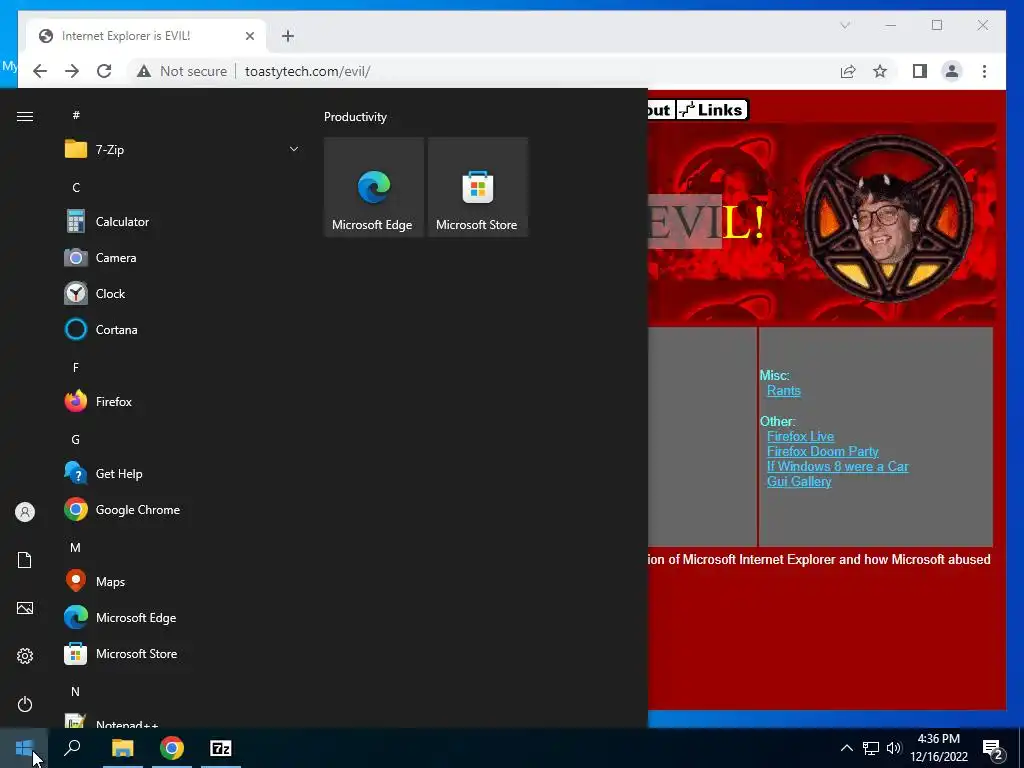The image size is (1024, 768).
Task: Open Pictures from the Start sidebar
Action: (x=25, y=608)
